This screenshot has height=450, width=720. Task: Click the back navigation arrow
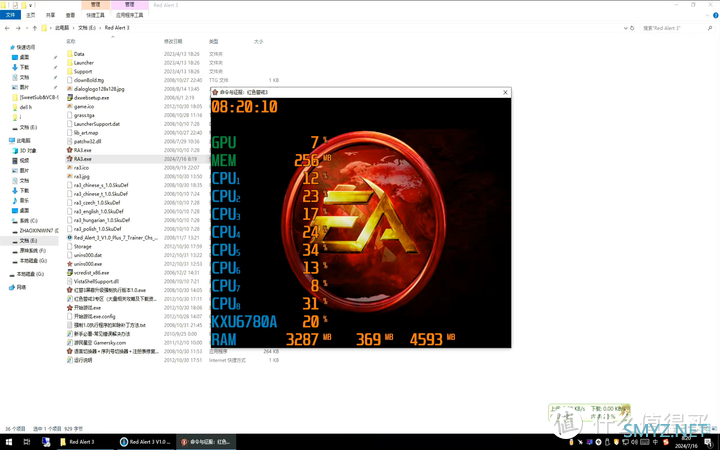click(x=7, y=28)
